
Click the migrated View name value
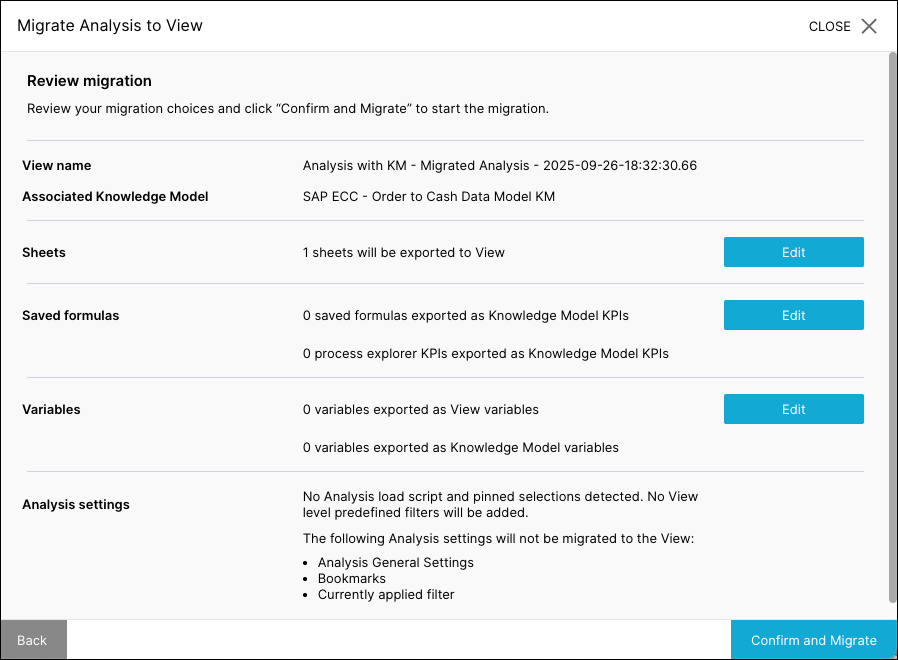click(x=499, y=165)
